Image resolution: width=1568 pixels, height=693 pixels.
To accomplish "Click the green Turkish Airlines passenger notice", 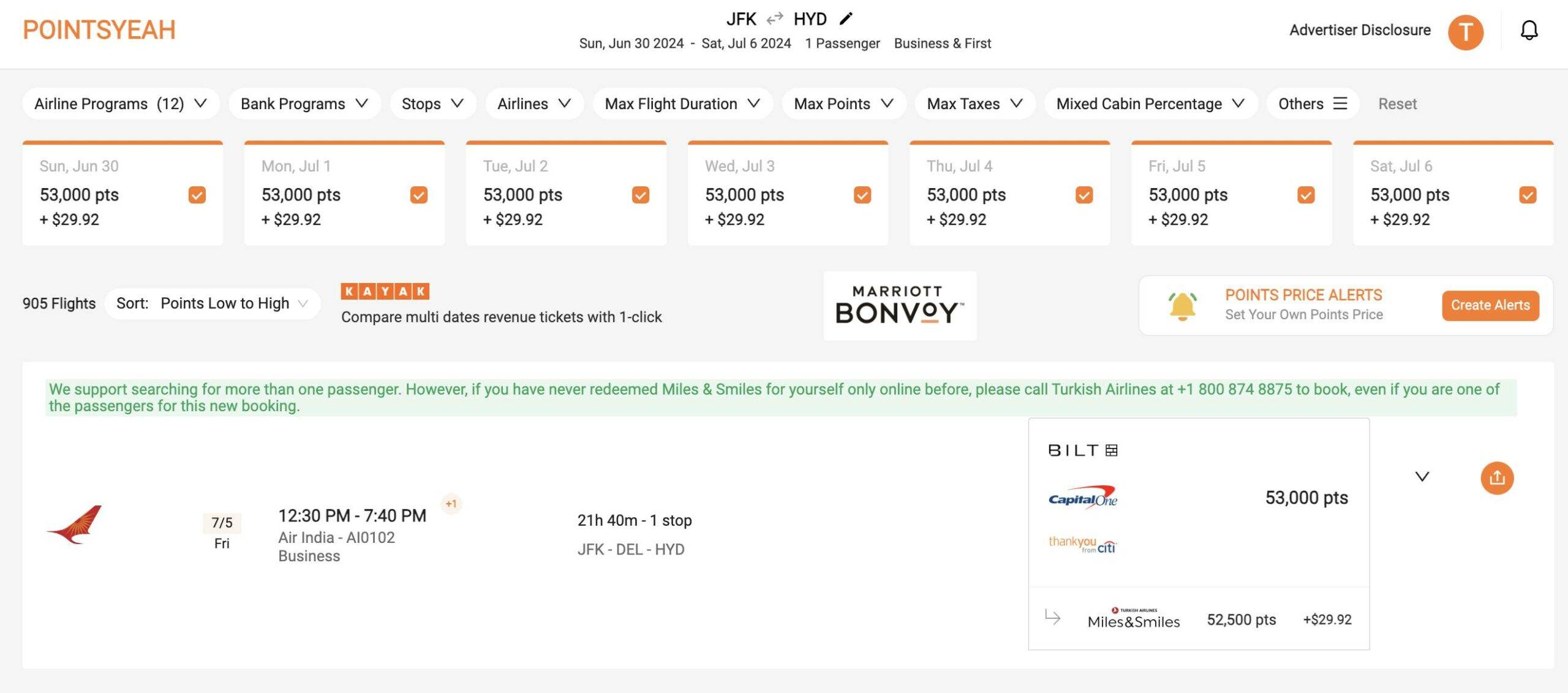I will (781, 397).
